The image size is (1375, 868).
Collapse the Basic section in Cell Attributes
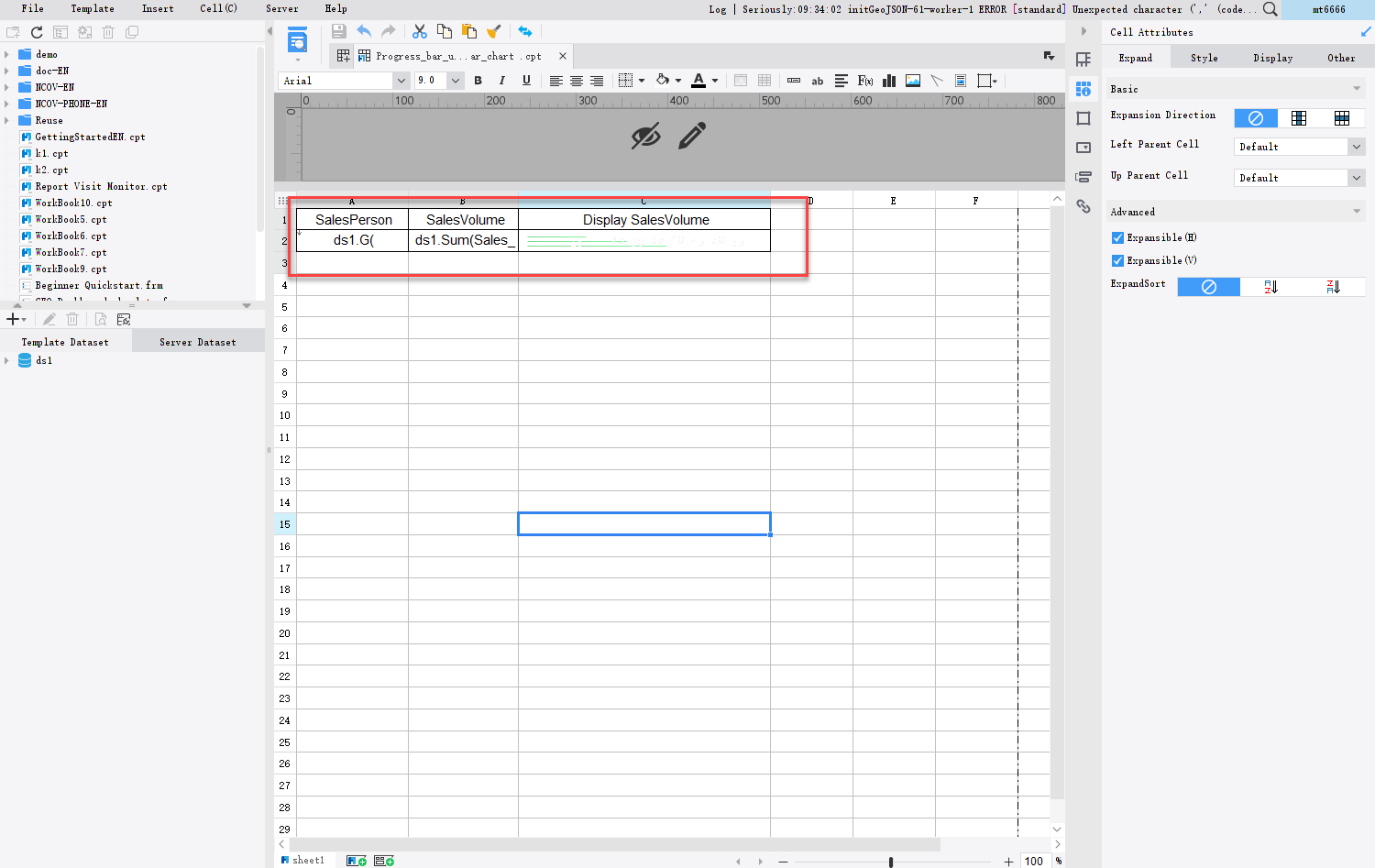(1357, 88)
